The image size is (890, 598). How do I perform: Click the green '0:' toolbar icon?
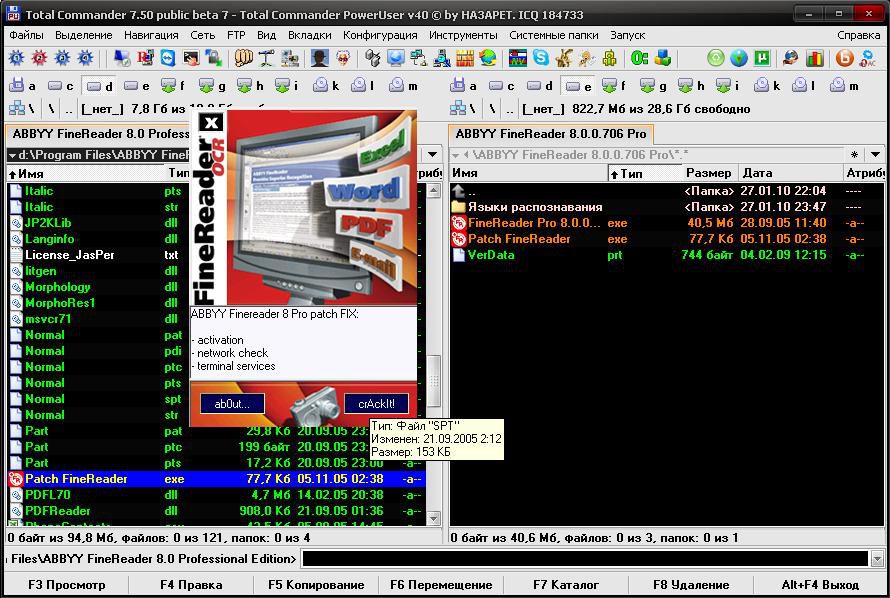pyautogui.click(x=639, y=57)
